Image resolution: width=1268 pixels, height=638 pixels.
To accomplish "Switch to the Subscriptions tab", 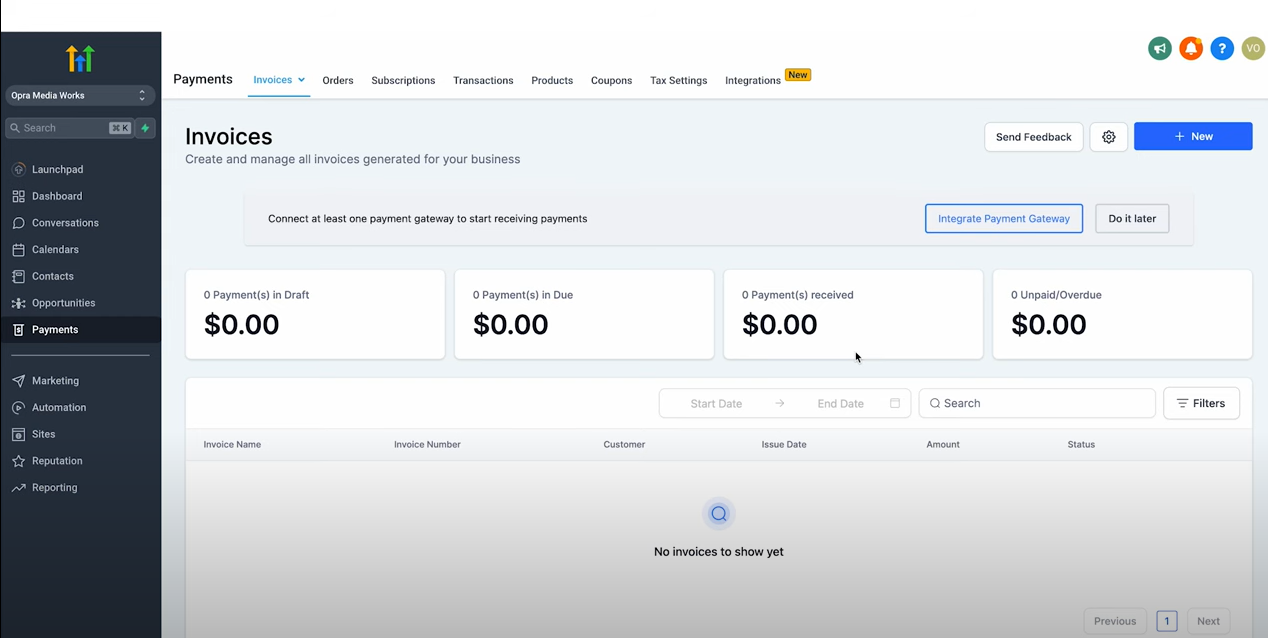I will [403, 80].
